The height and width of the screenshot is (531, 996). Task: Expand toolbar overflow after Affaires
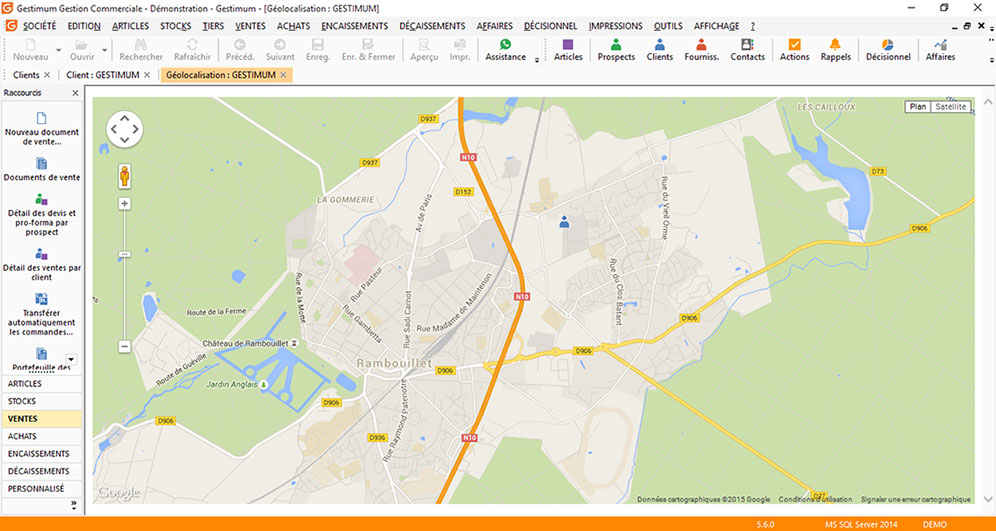(x=992, y=60)
